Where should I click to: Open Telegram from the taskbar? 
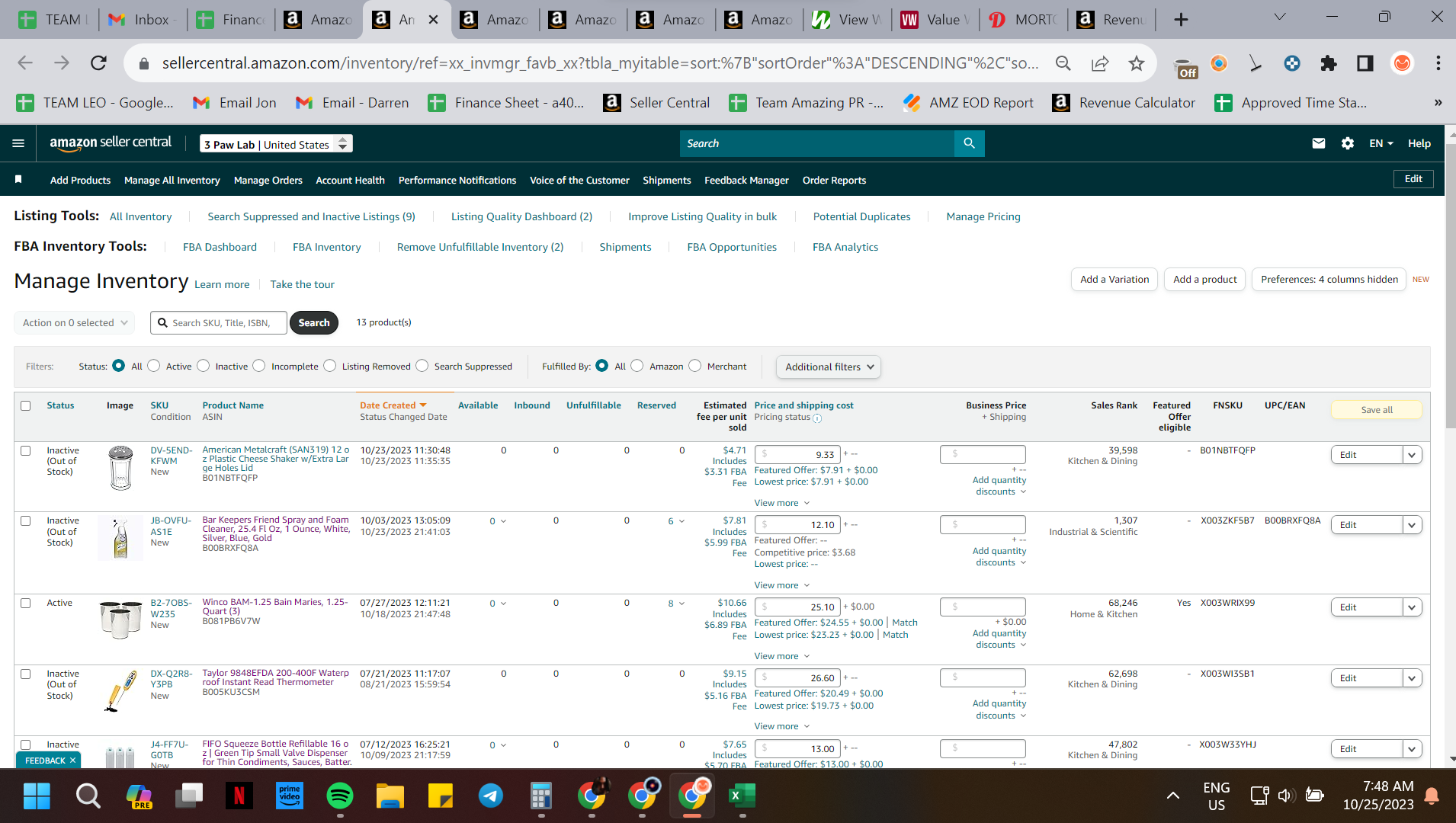491,796
